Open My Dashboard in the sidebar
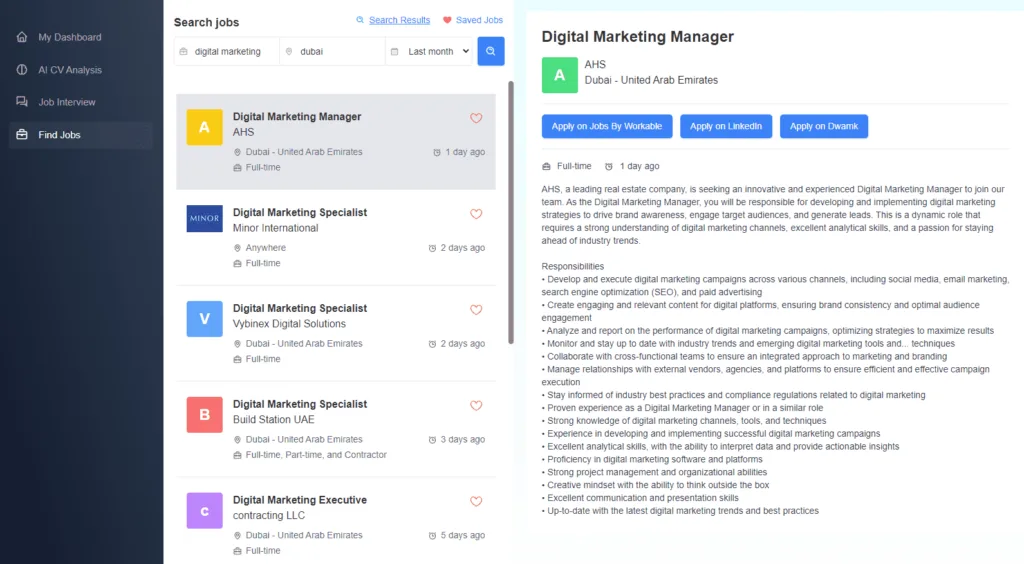This screenshot has height=564, width=1024. coord(69,37)
